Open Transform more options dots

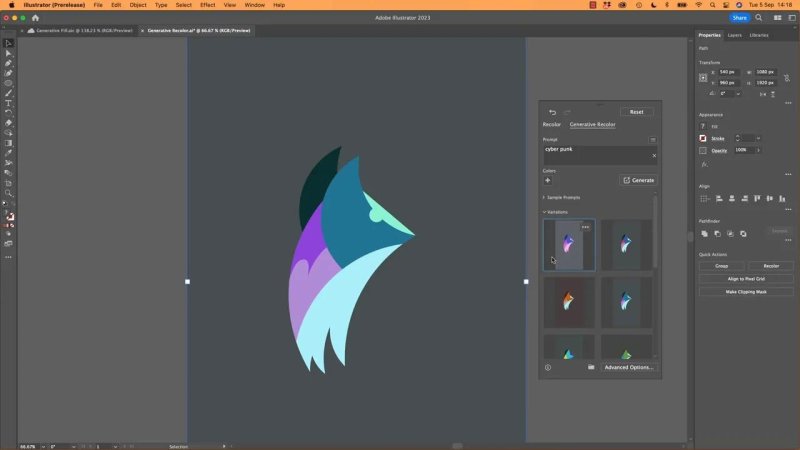(788, 103)
